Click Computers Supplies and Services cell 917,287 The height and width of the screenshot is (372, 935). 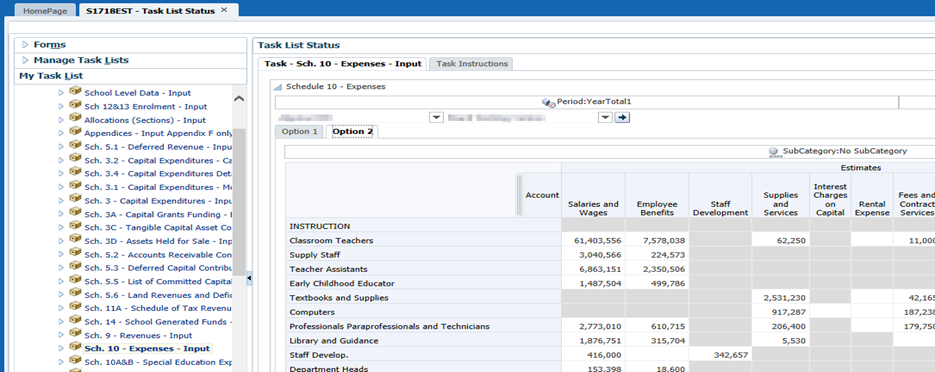pos(780,312)
